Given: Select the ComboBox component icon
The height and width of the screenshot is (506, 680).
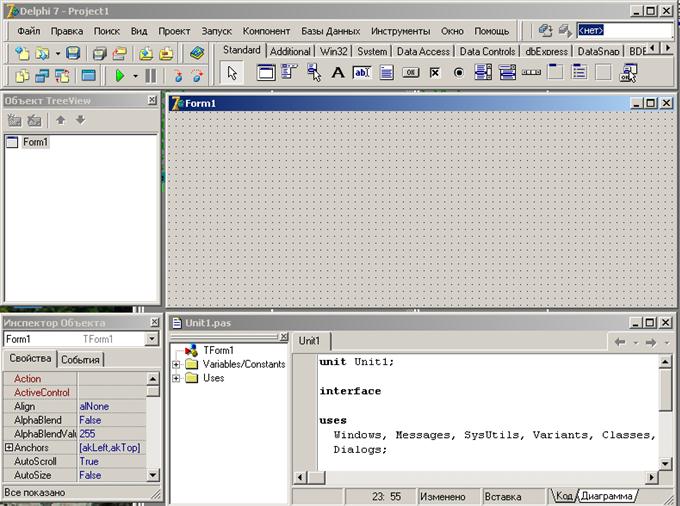Looking at the screenshot, I should [x=507, y=72].
